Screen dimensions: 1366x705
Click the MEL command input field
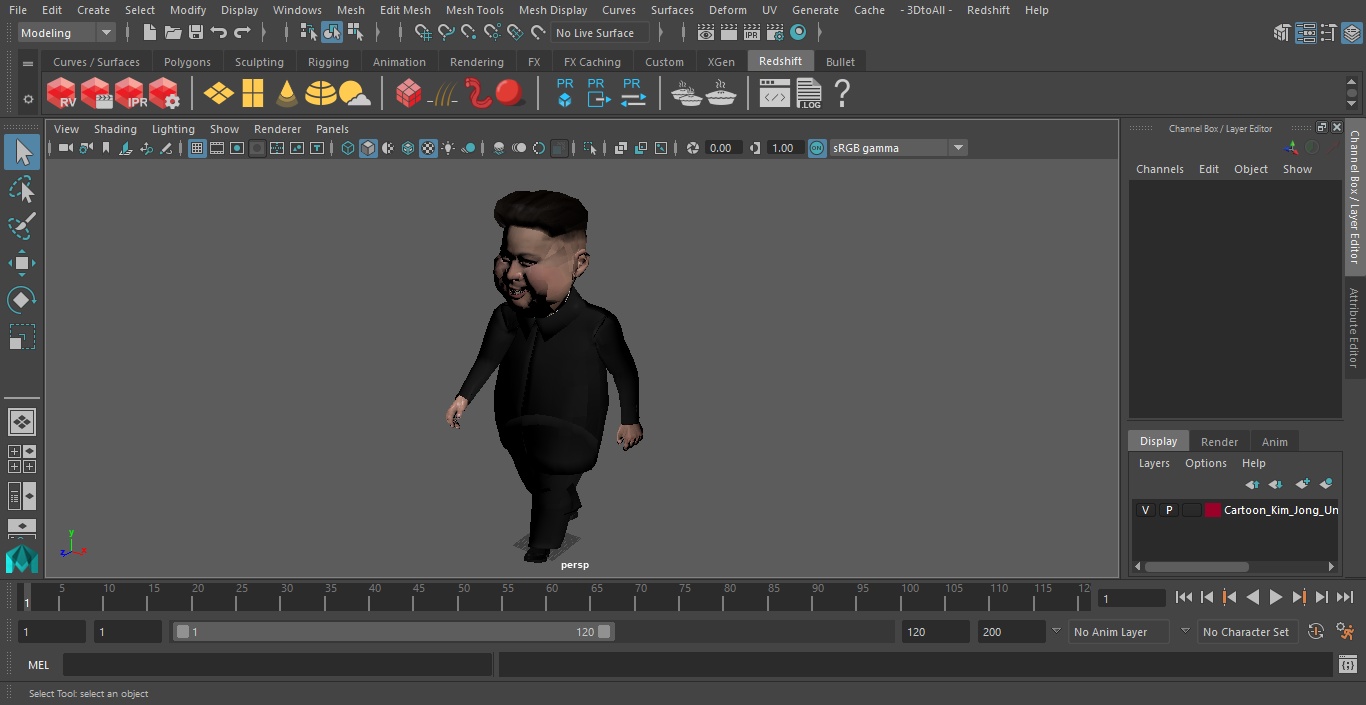[x=277, y=665]
